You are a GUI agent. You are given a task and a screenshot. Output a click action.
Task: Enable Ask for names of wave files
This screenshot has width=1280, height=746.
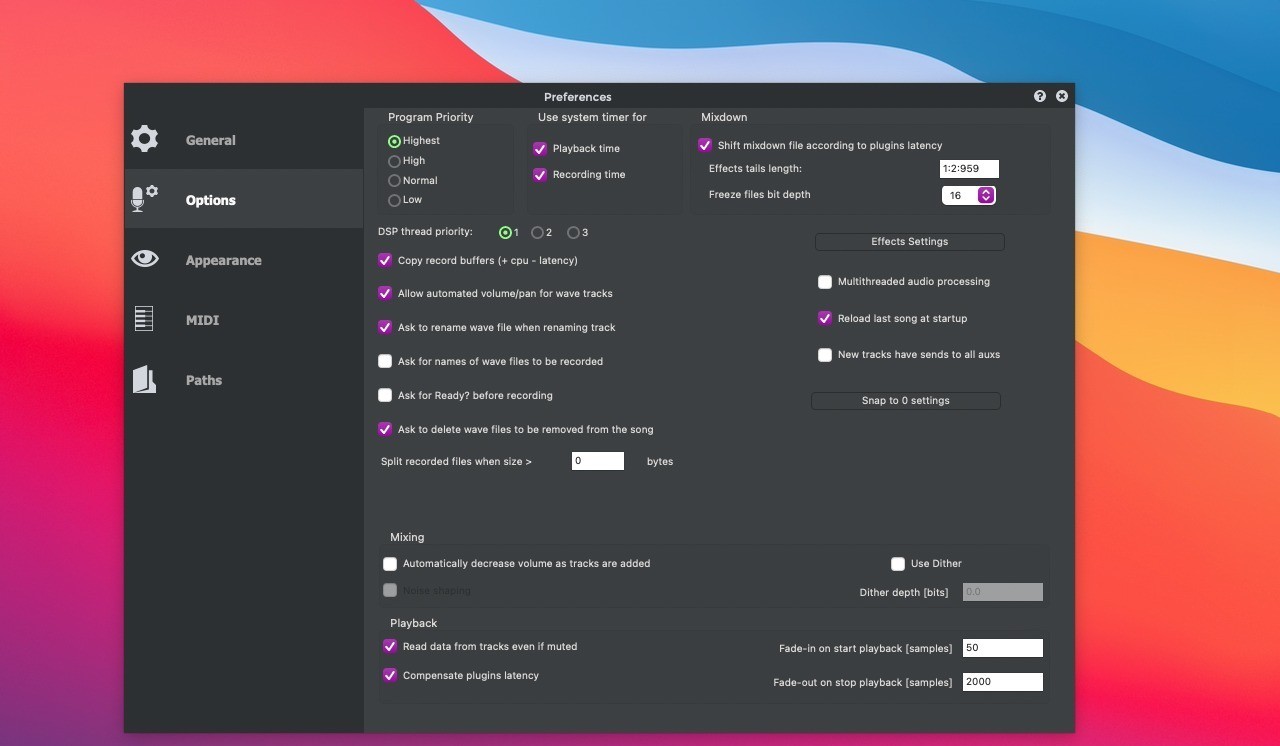coord(385,361)
